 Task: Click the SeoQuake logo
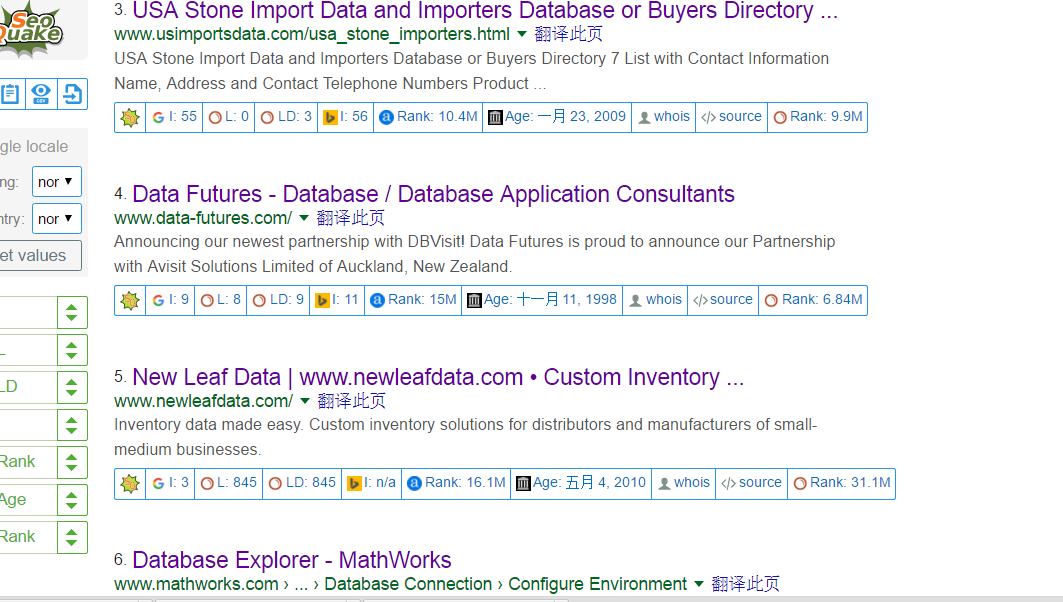pos(31,27)
